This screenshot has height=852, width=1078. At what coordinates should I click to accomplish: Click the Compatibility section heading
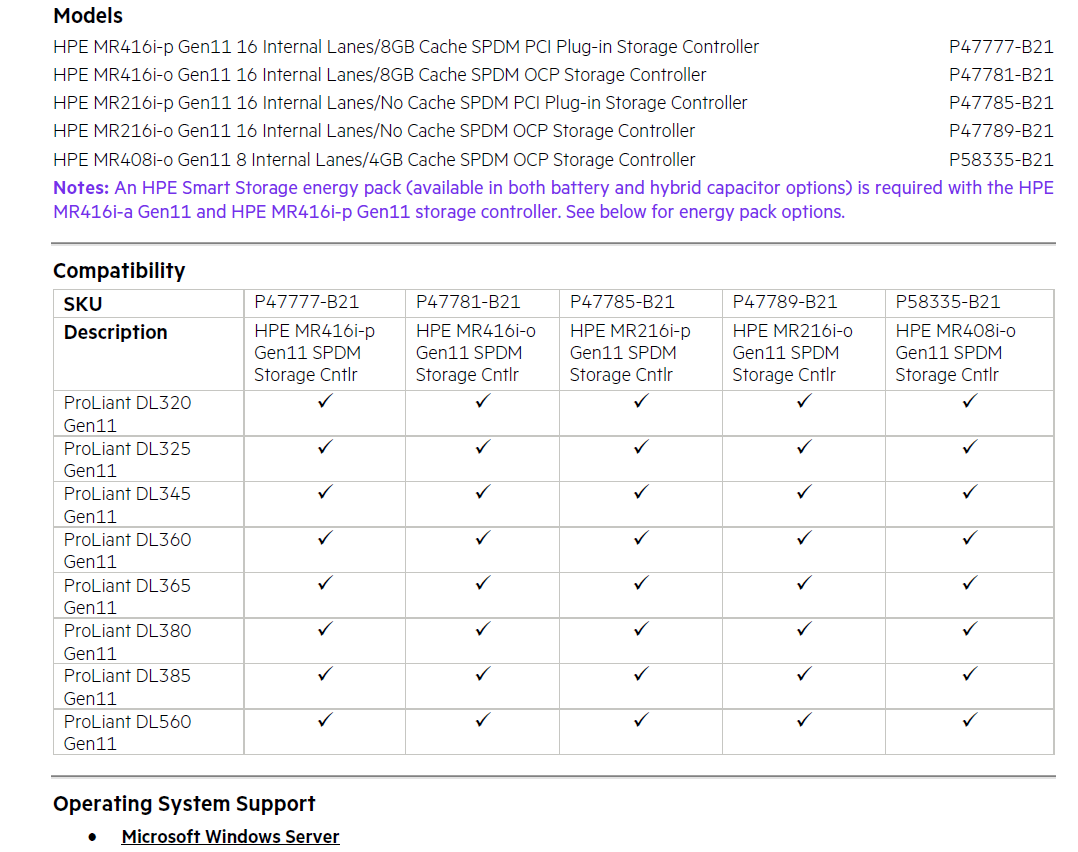(119, 271)
